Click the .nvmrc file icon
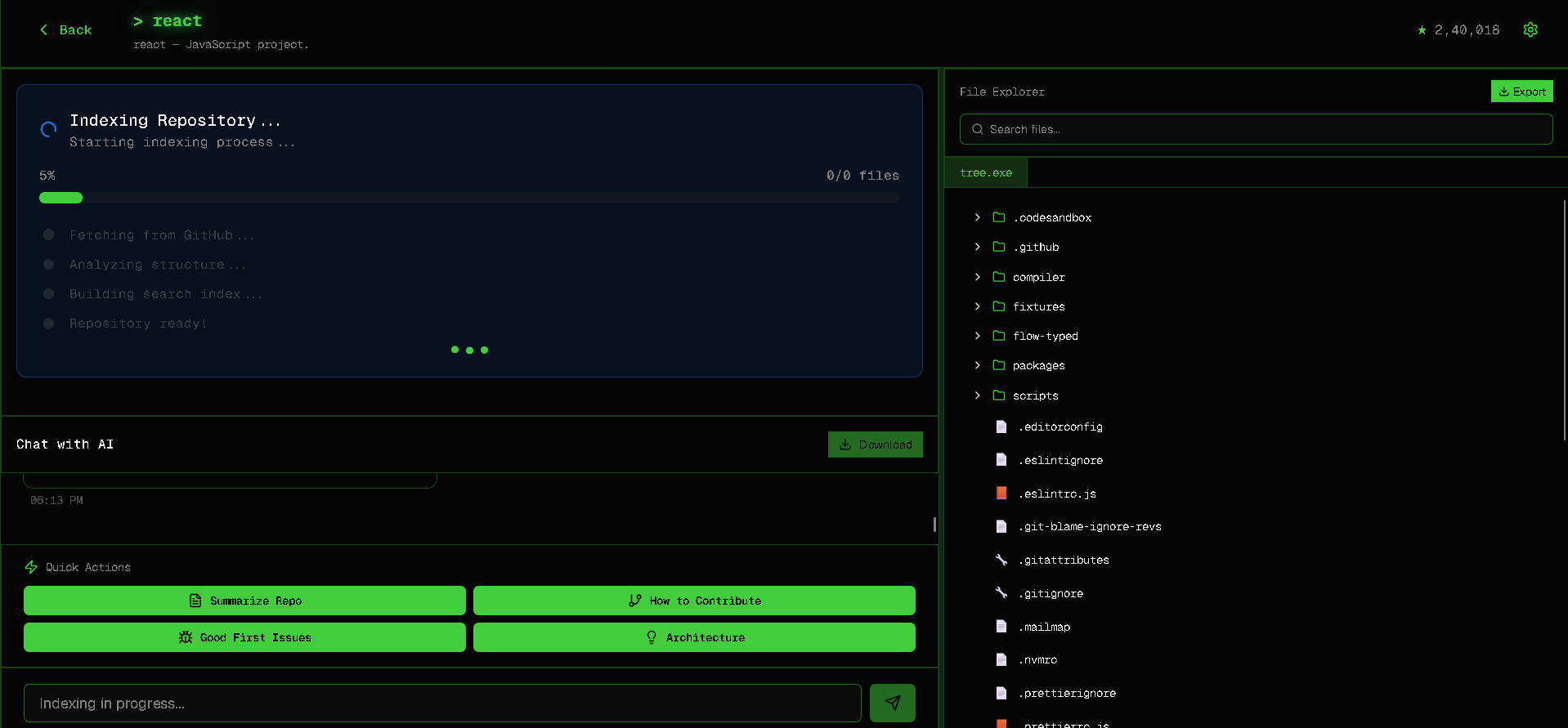The height and width of the screenshot is (728, 1568). (x=1001, y=659)
